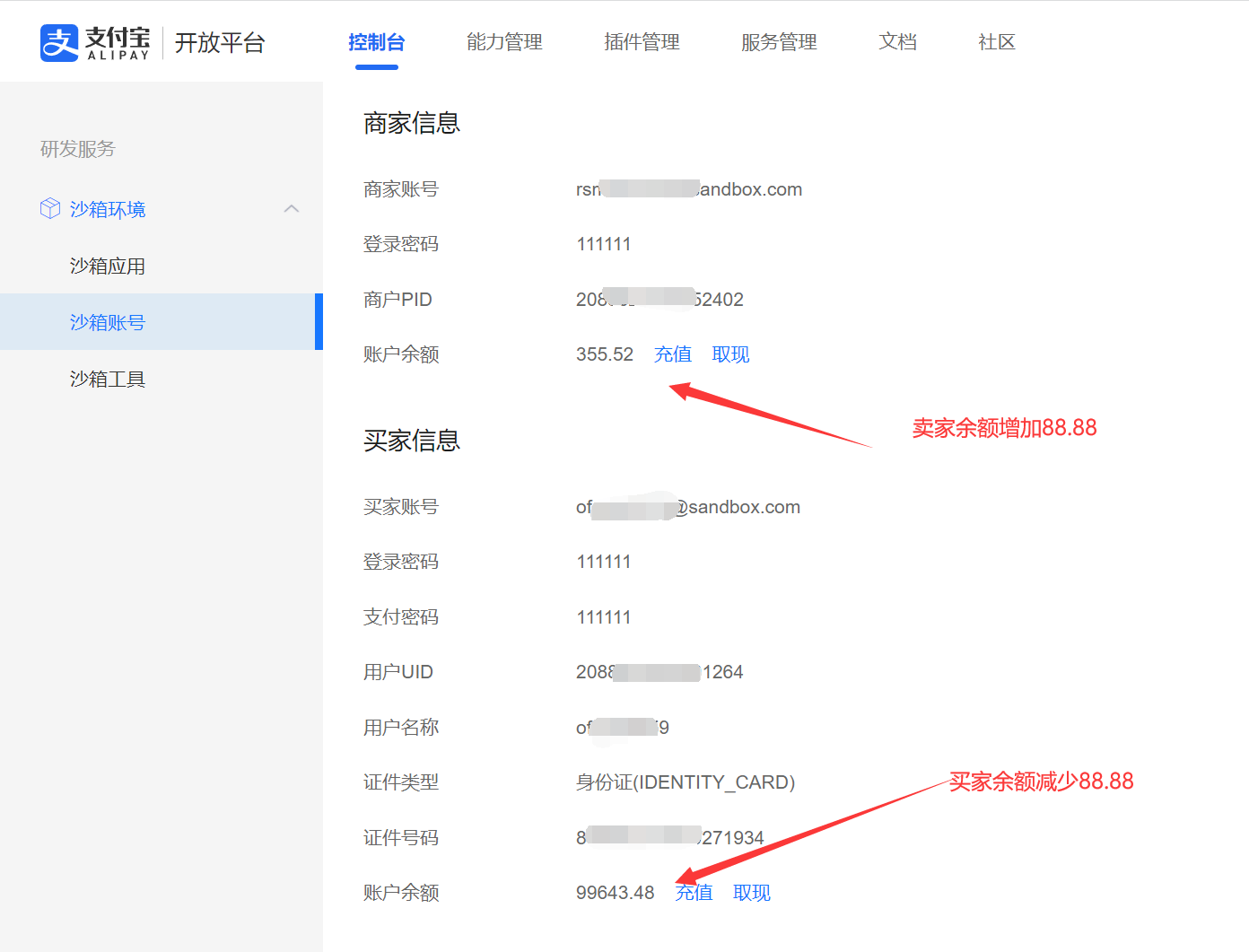This screenshot has width=1249, height=952.
Task: Click the 用户UID label
Action: [398, 672]
